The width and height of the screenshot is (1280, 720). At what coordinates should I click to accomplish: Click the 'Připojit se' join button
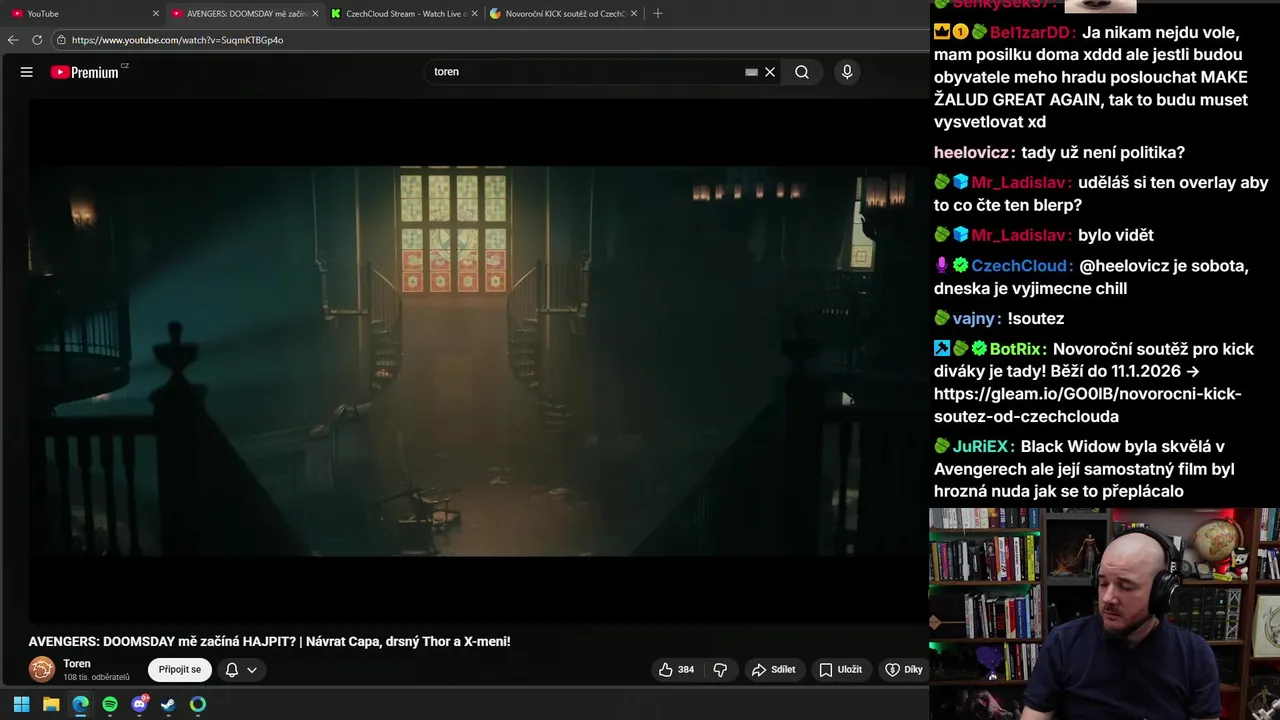point(180,670)
